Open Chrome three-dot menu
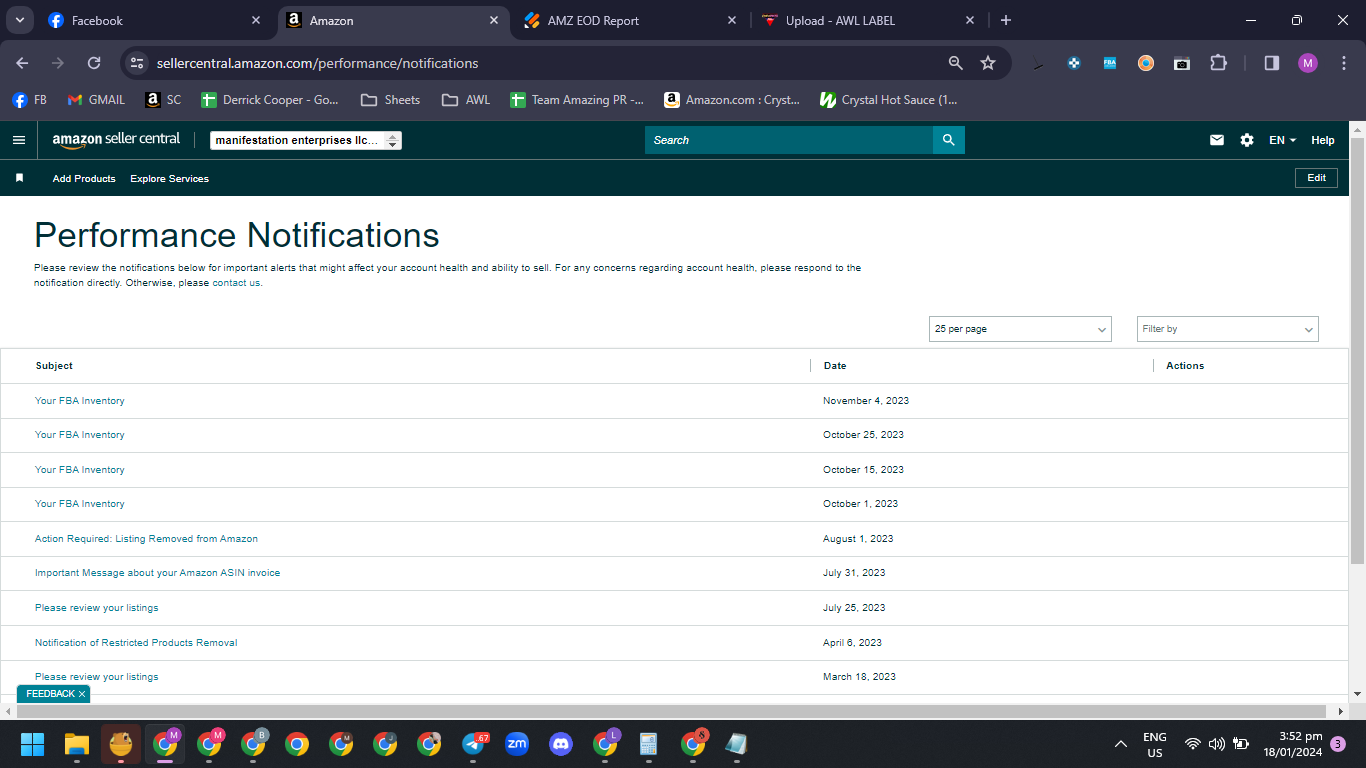This screenshot has height=768, width=1366. 1344,63
